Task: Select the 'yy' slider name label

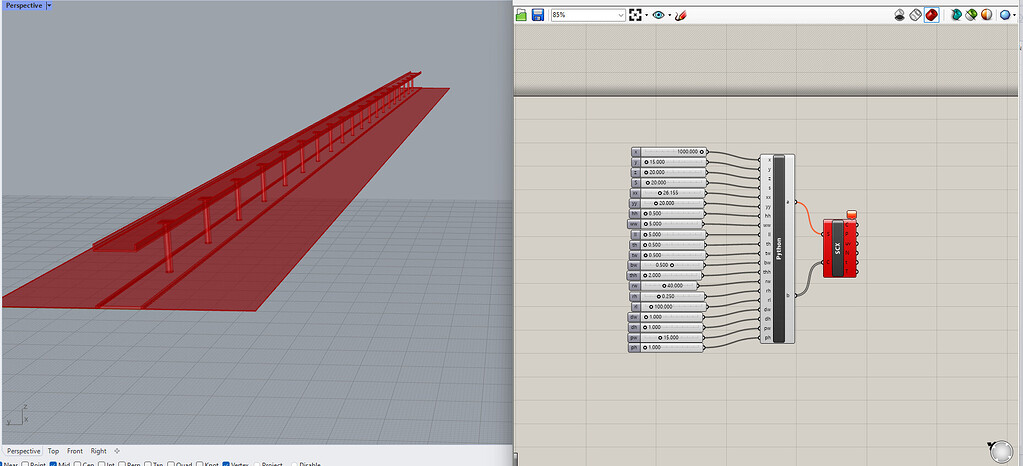Action: point(634,204)
